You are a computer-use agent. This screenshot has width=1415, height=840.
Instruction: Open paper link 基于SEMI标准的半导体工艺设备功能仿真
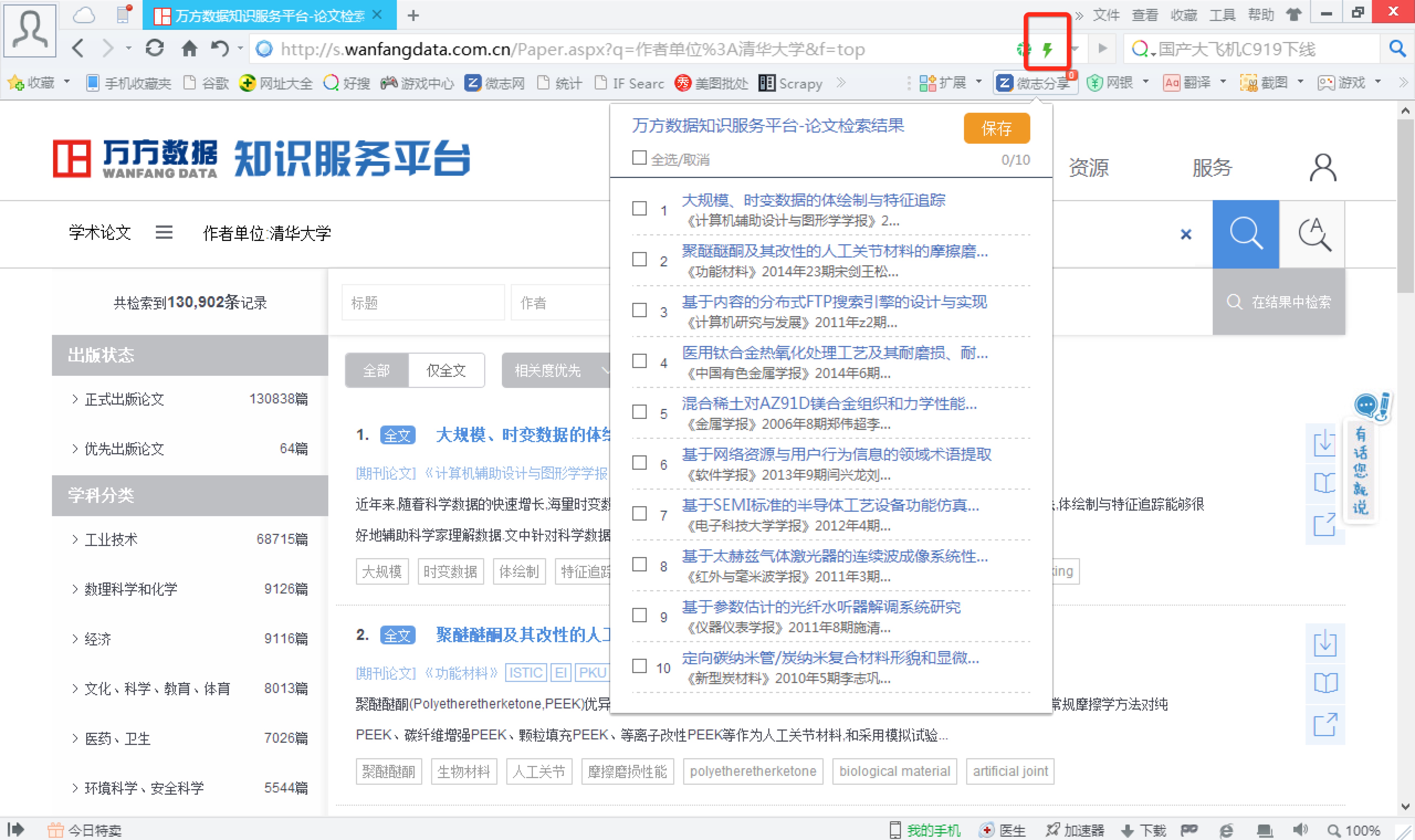pyautogui.click(x=830, y=505)
